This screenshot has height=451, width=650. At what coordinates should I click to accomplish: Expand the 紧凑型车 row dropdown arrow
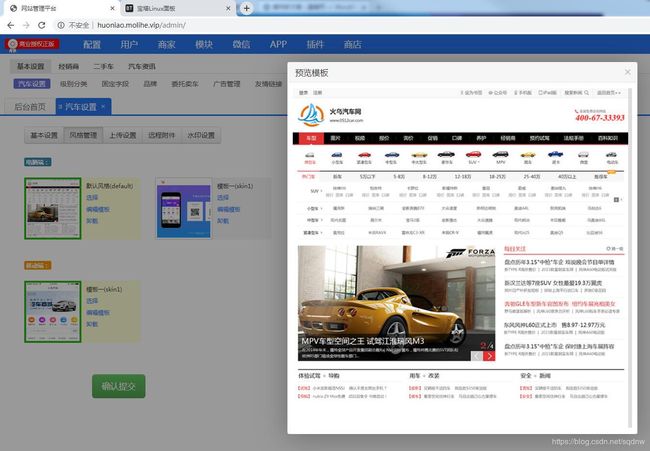321,233
